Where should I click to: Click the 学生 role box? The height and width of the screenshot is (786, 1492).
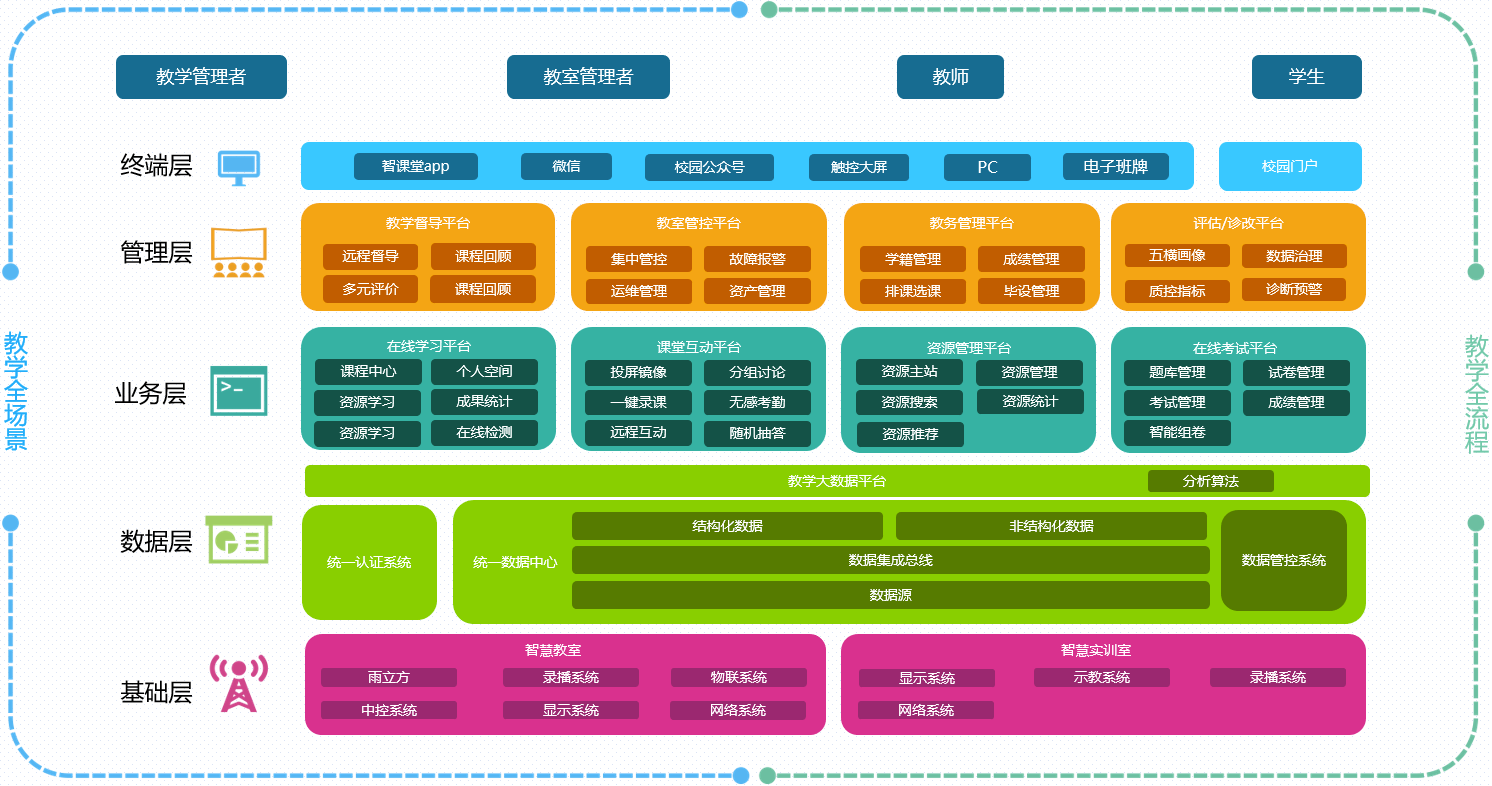[x=1306, y=76]
